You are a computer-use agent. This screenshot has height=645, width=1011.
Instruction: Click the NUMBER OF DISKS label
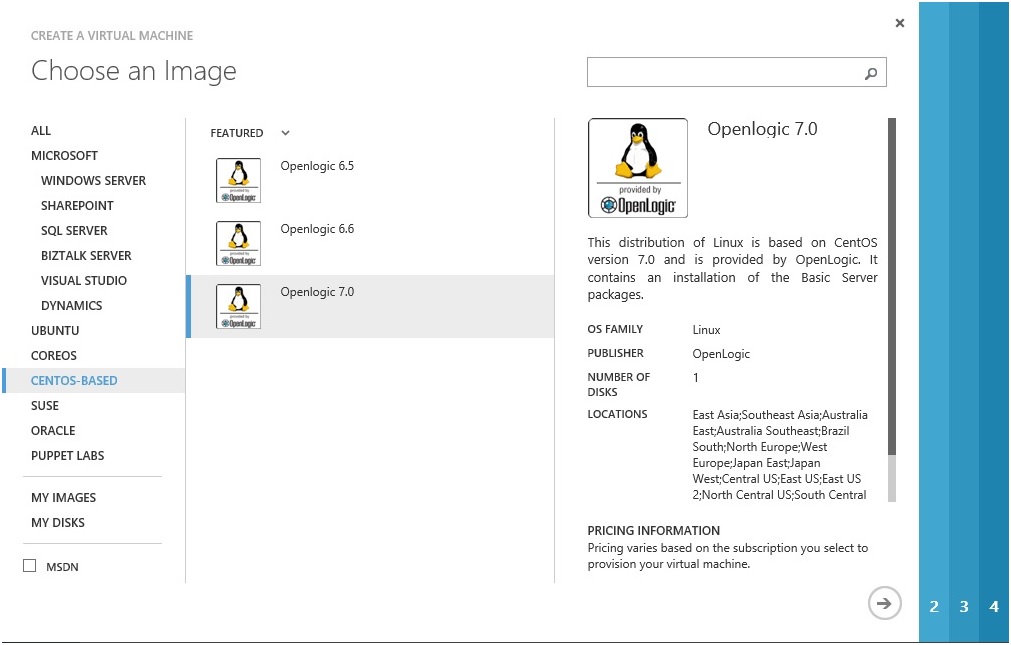(618, 384)
